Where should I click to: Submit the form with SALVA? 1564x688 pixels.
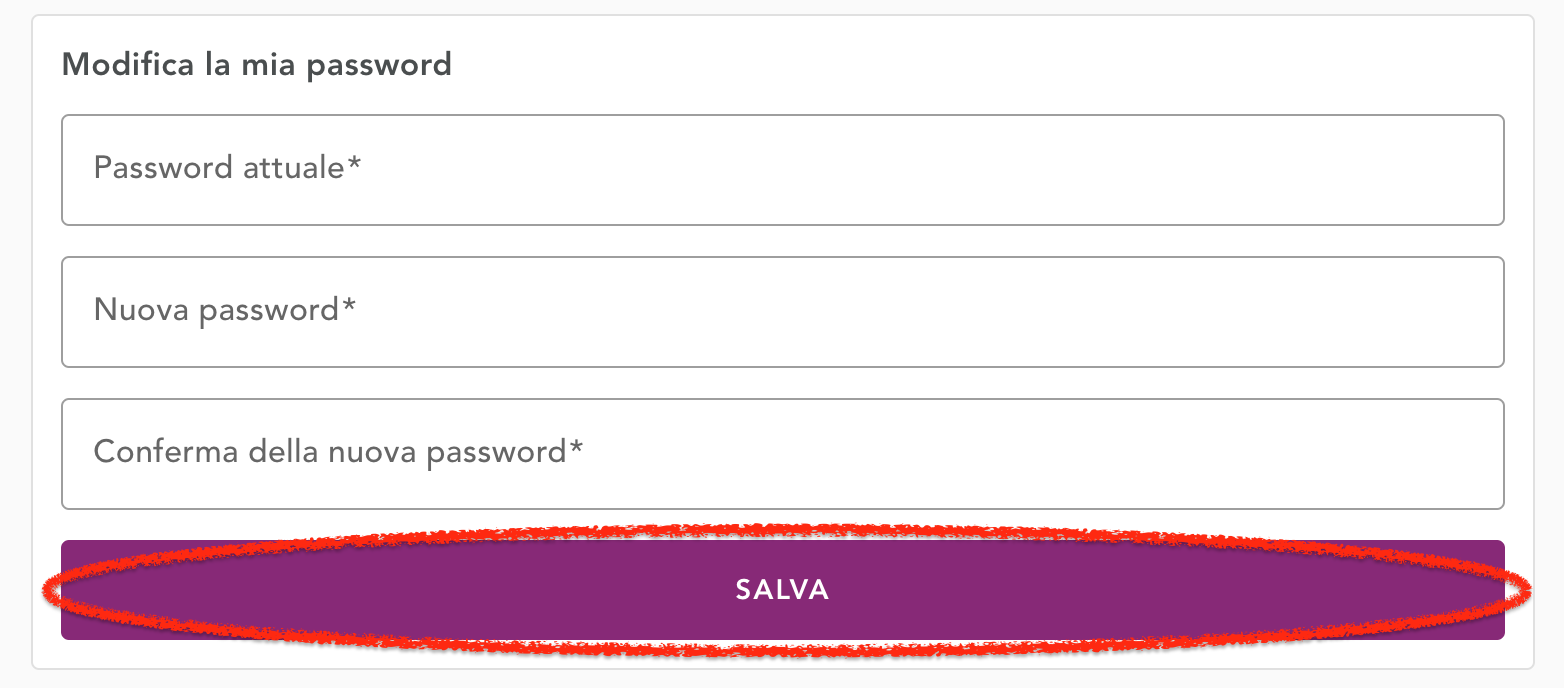point(782,590)
